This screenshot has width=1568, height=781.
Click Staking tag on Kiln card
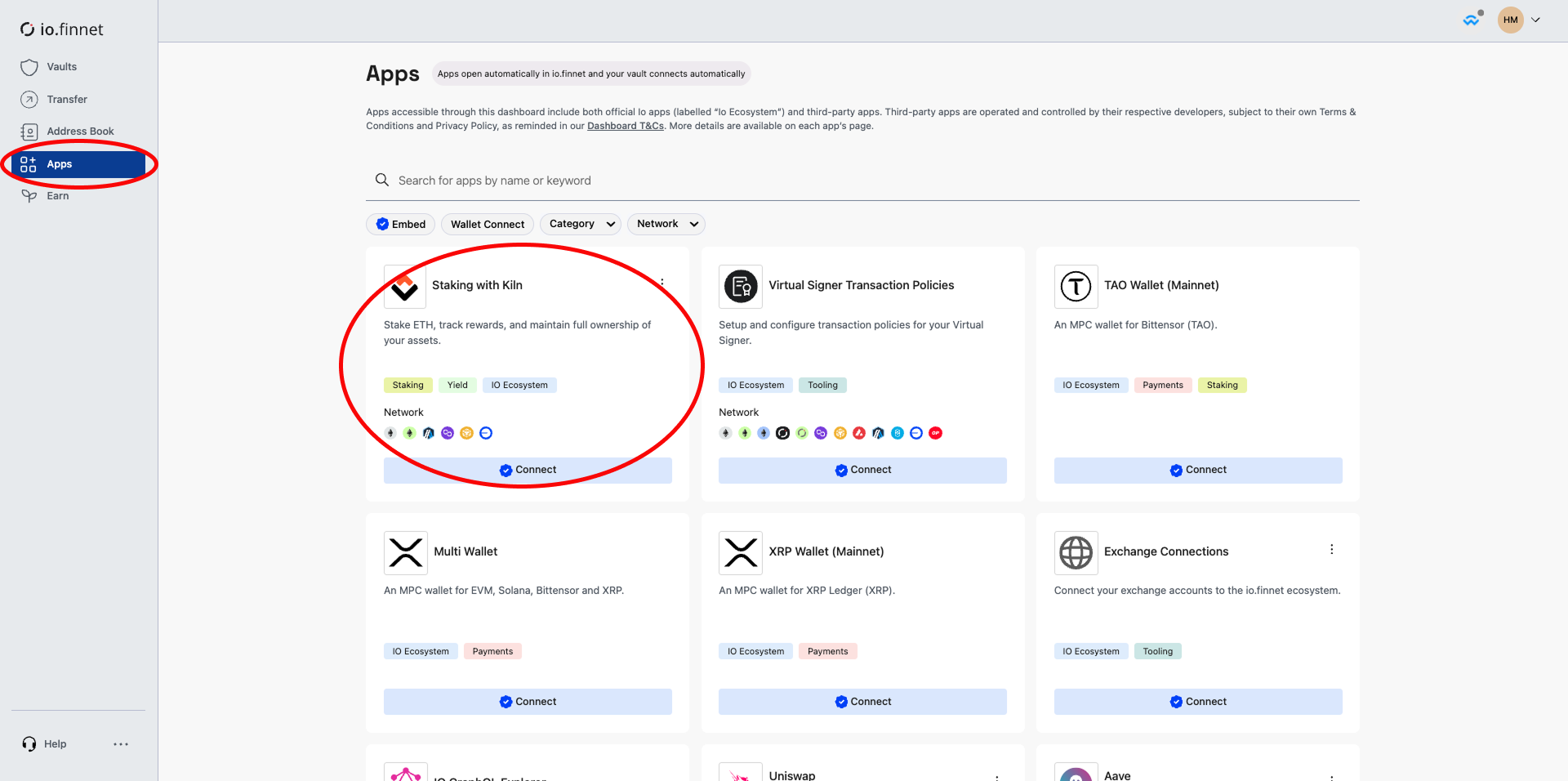pos(408,385)
